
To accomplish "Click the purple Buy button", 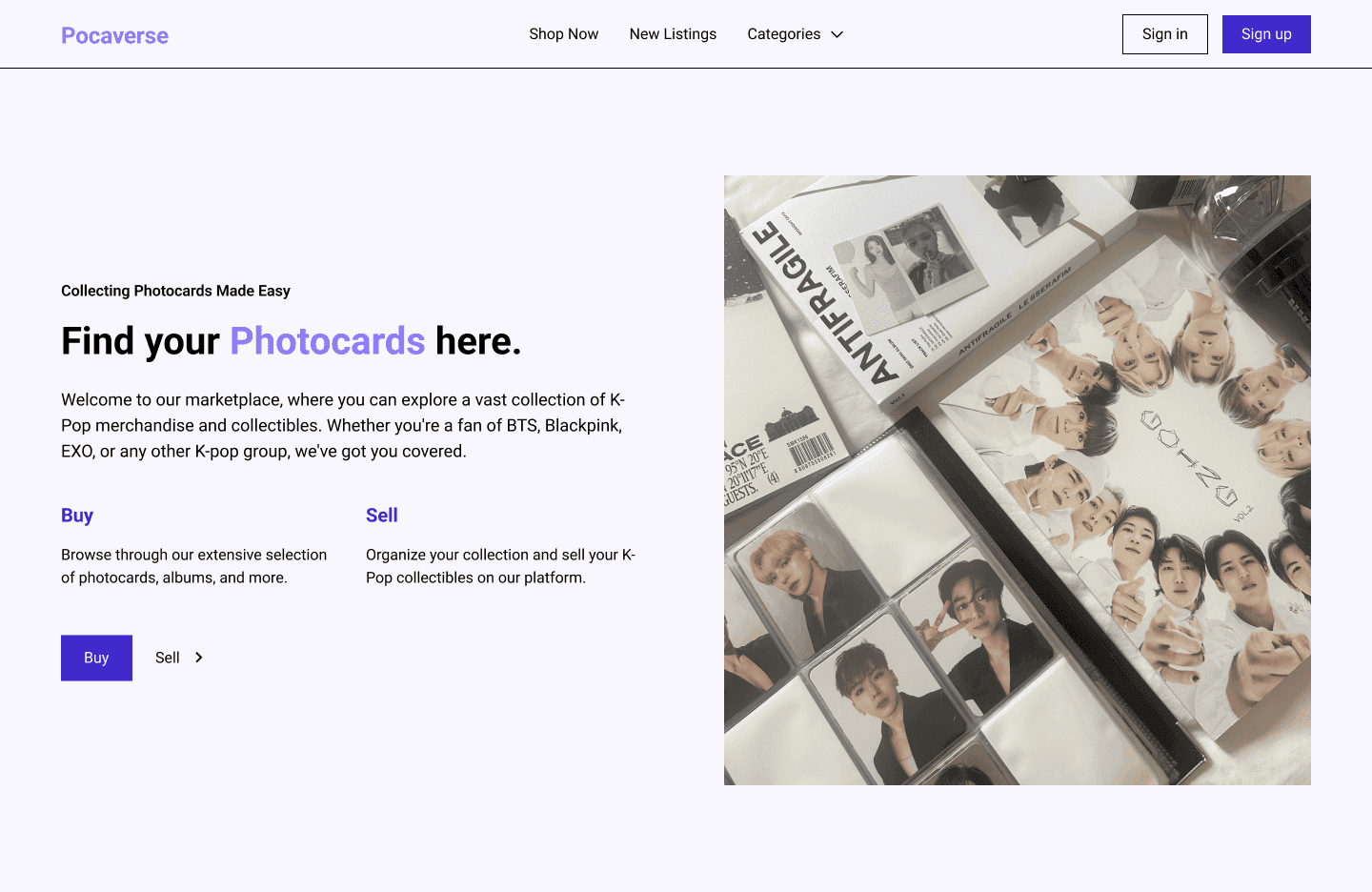I will click(96, 658).
